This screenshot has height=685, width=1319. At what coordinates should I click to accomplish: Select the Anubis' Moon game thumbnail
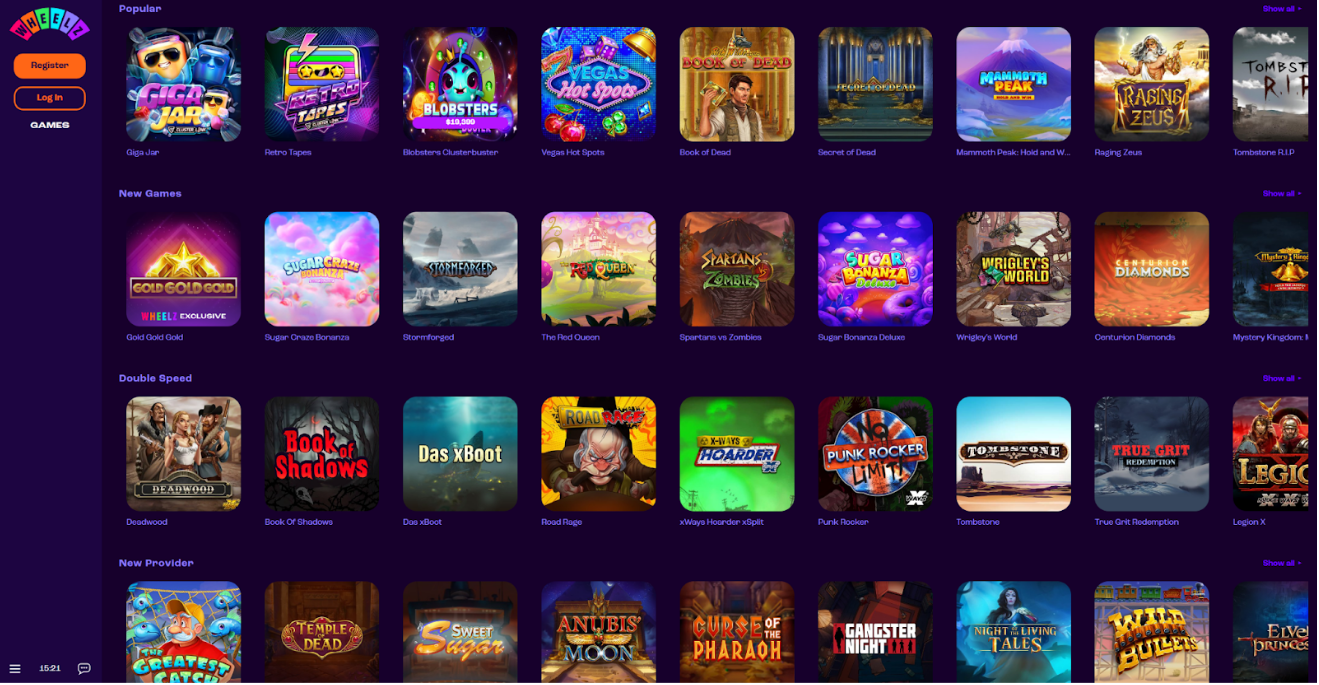point(598,633)
